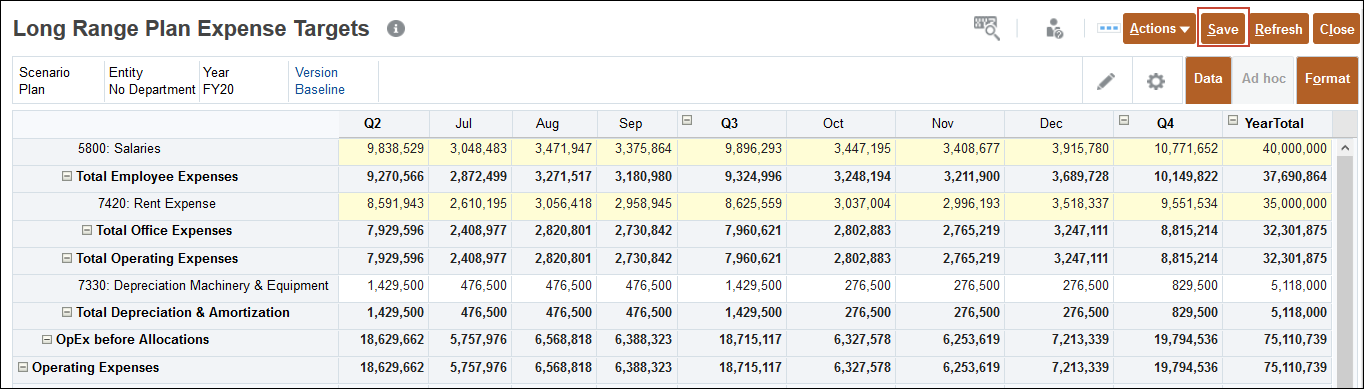Viewport: 1364px width, 389px height.
Task: Click Salaries Sep cell 3,375,864
Action: pyautogui.click(x=638, y=150)
